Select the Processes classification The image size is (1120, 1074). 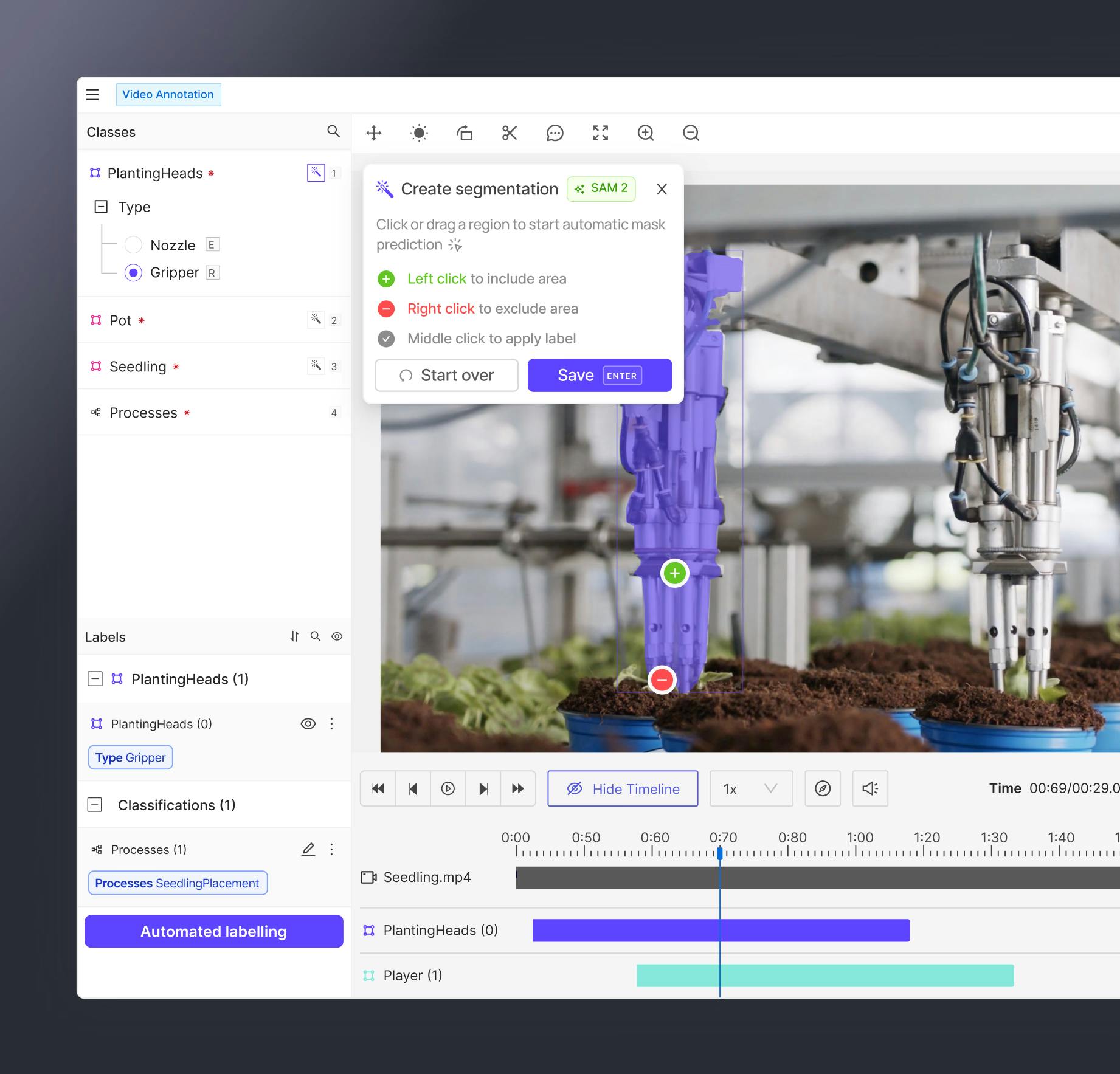(x=143, y=413)
